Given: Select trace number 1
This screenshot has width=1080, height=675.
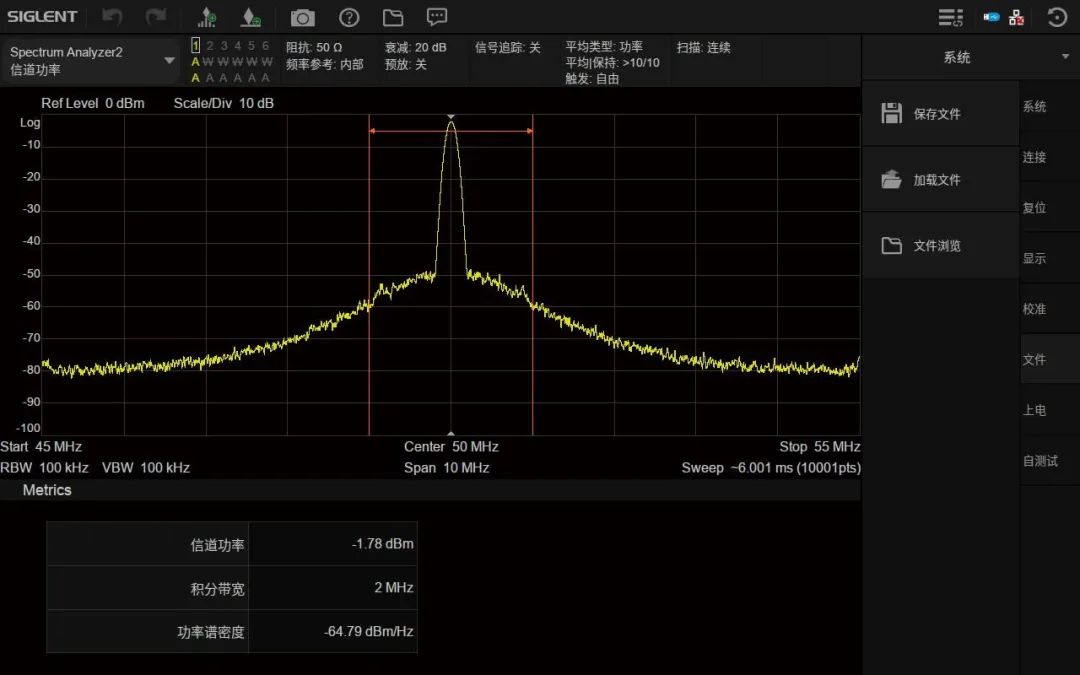Looking at the screenshot, I should [196, 45].
